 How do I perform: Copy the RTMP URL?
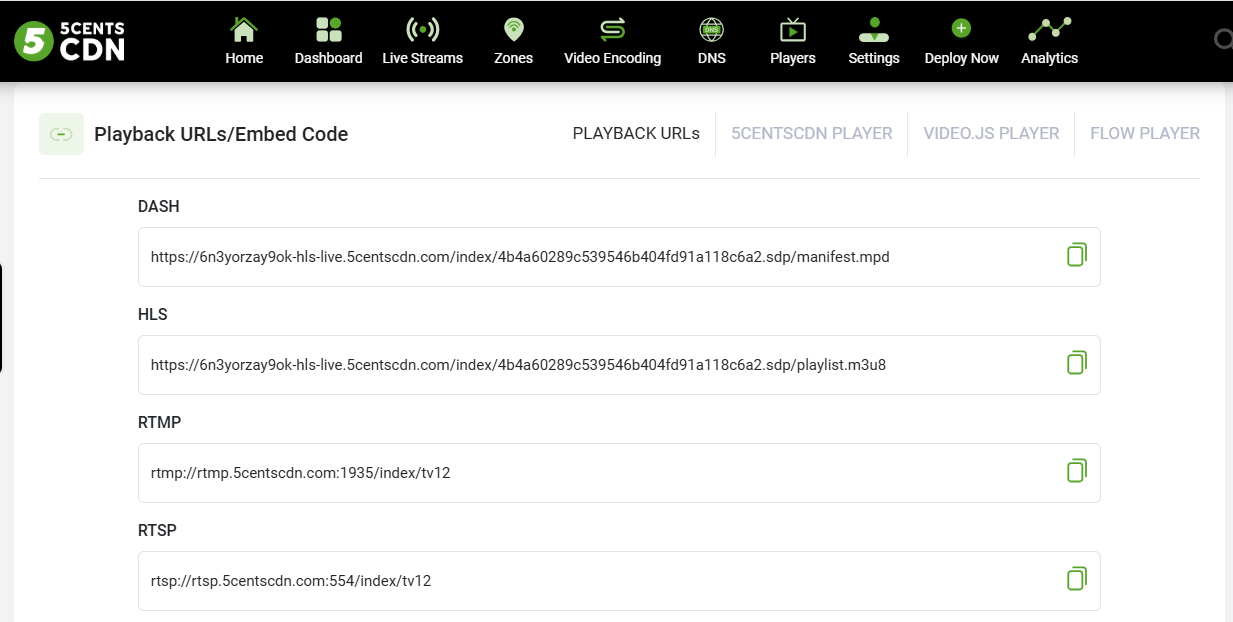(1076, 471)
